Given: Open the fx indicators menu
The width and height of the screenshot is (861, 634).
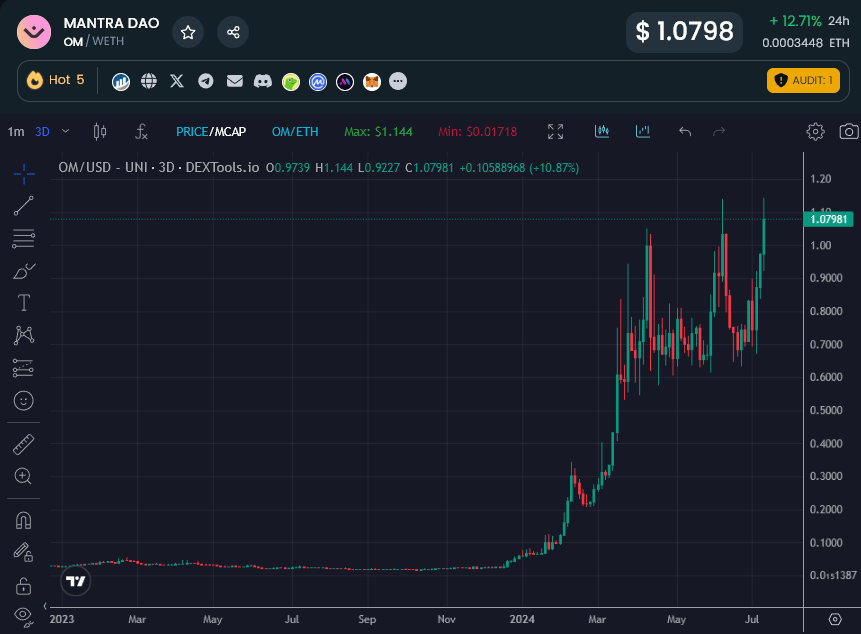Looking at the screenshot, I should (x=141, y=132).
